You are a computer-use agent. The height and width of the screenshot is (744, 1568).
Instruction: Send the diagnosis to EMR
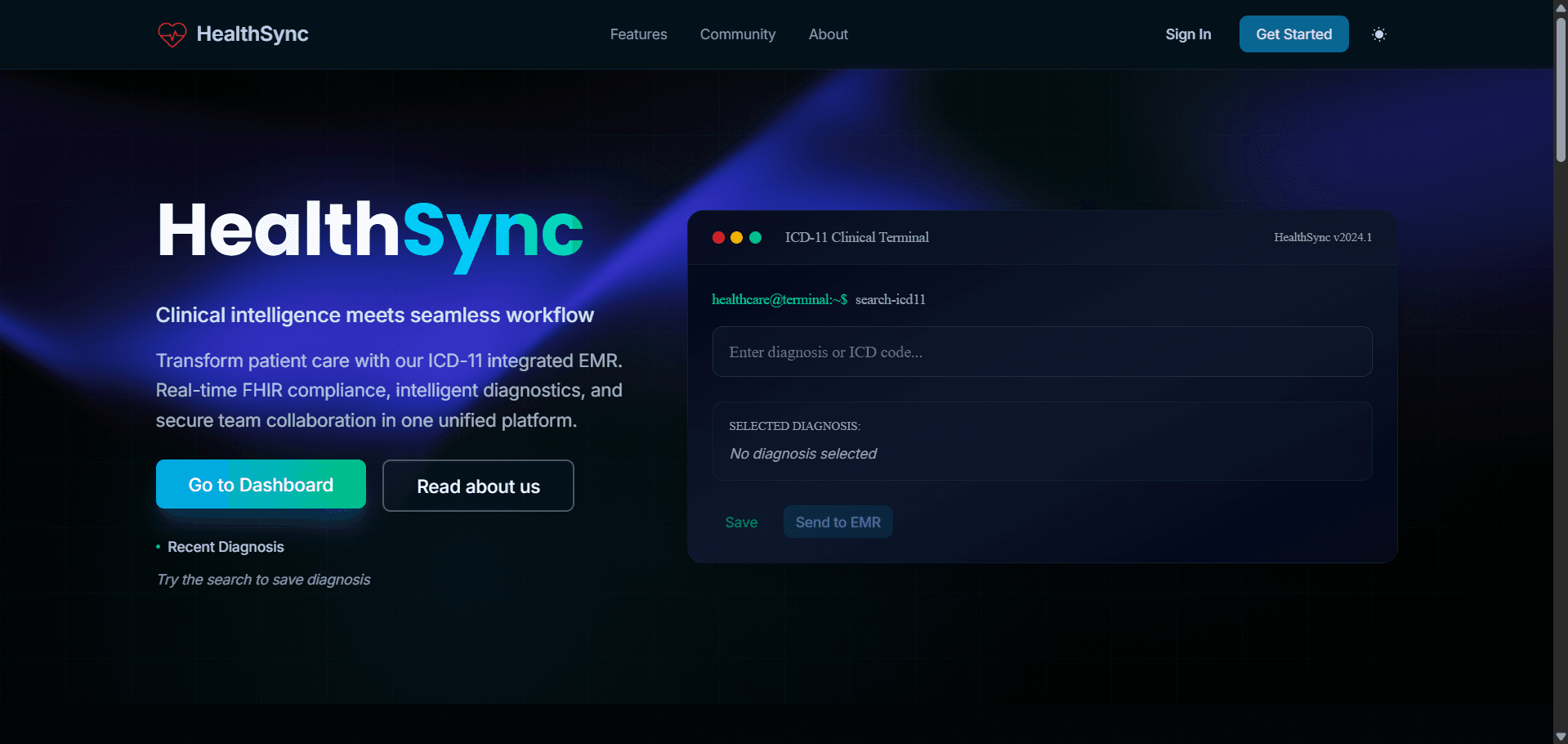[x=838, y=522]
